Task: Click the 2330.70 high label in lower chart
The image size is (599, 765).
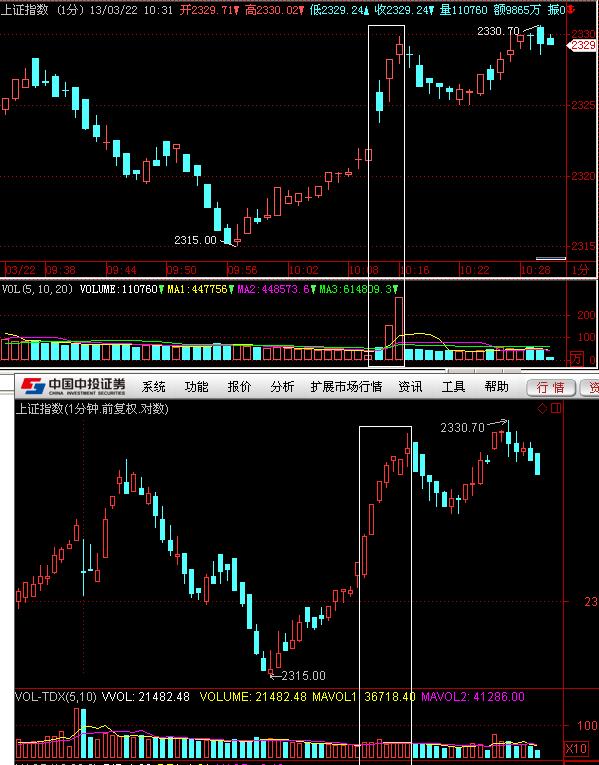Action: [x=462, y=428]
